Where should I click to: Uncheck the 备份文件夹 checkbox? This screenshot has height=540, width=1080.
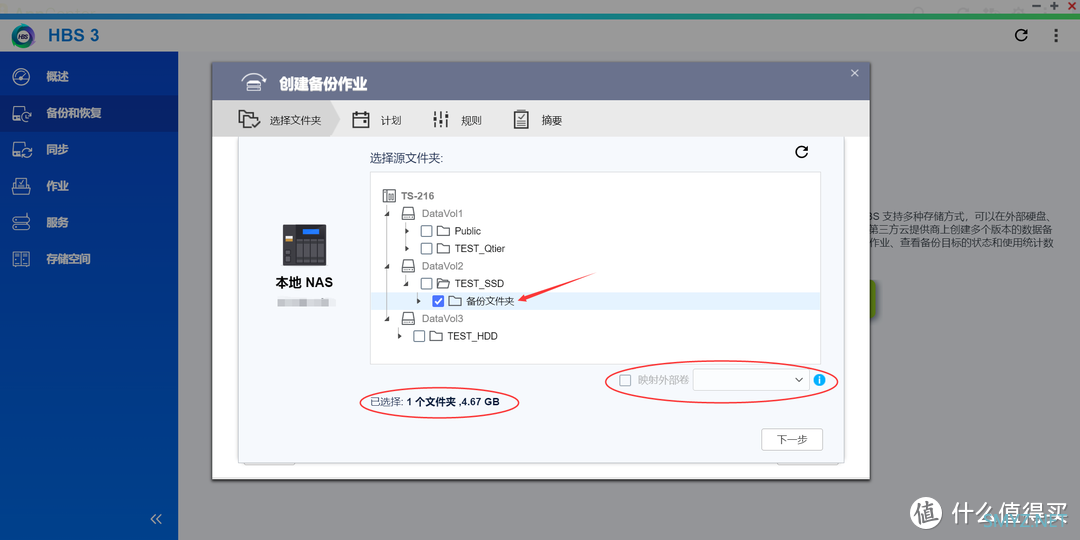click(438, 301)
